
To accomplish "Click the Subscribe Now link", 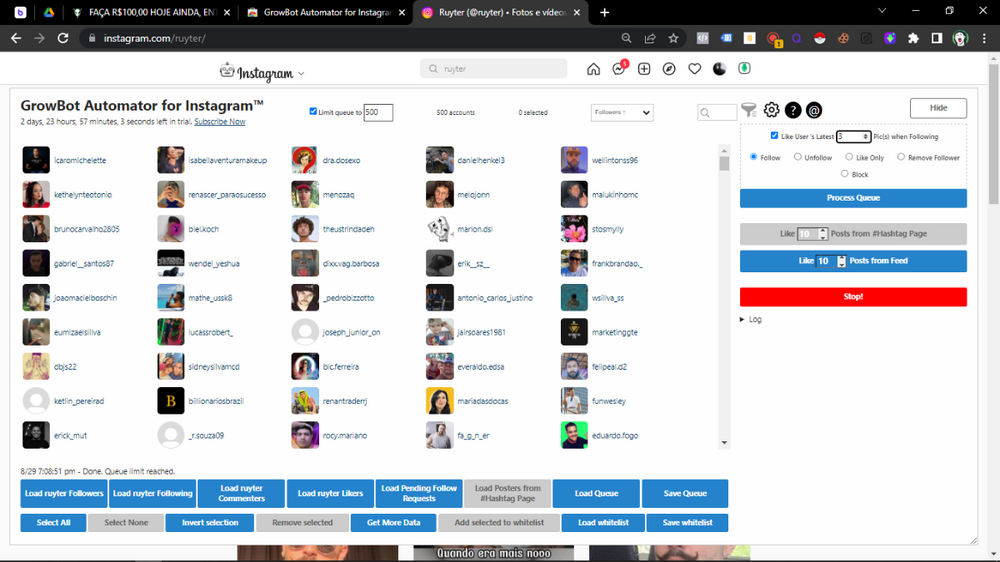I will coord(219,122).
